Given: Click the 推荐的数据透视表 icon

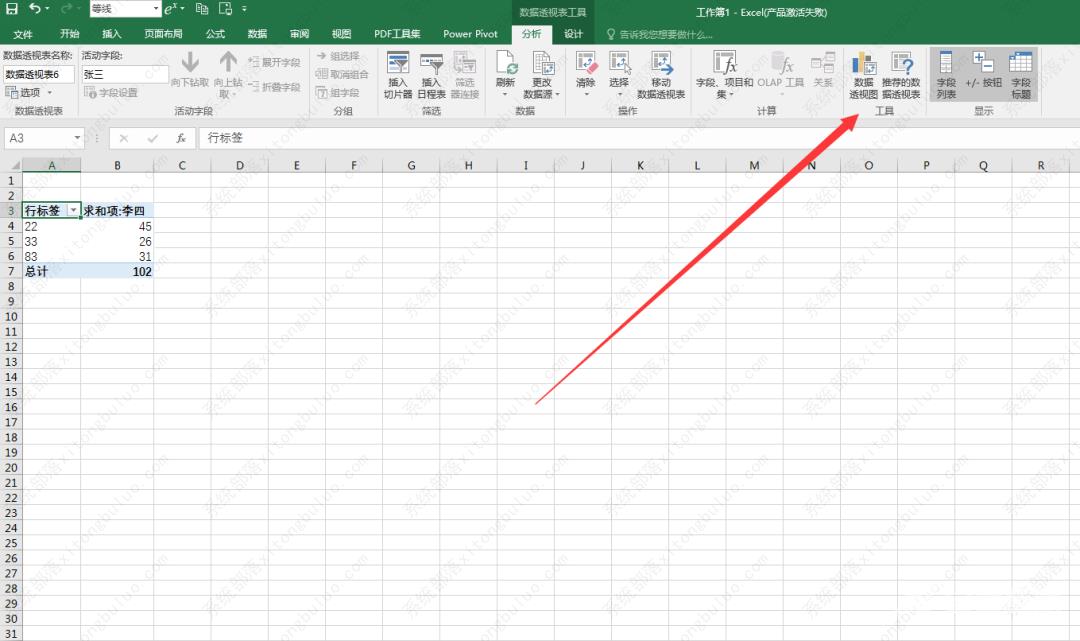Looking at the screenshot, I should pos(902,74).
